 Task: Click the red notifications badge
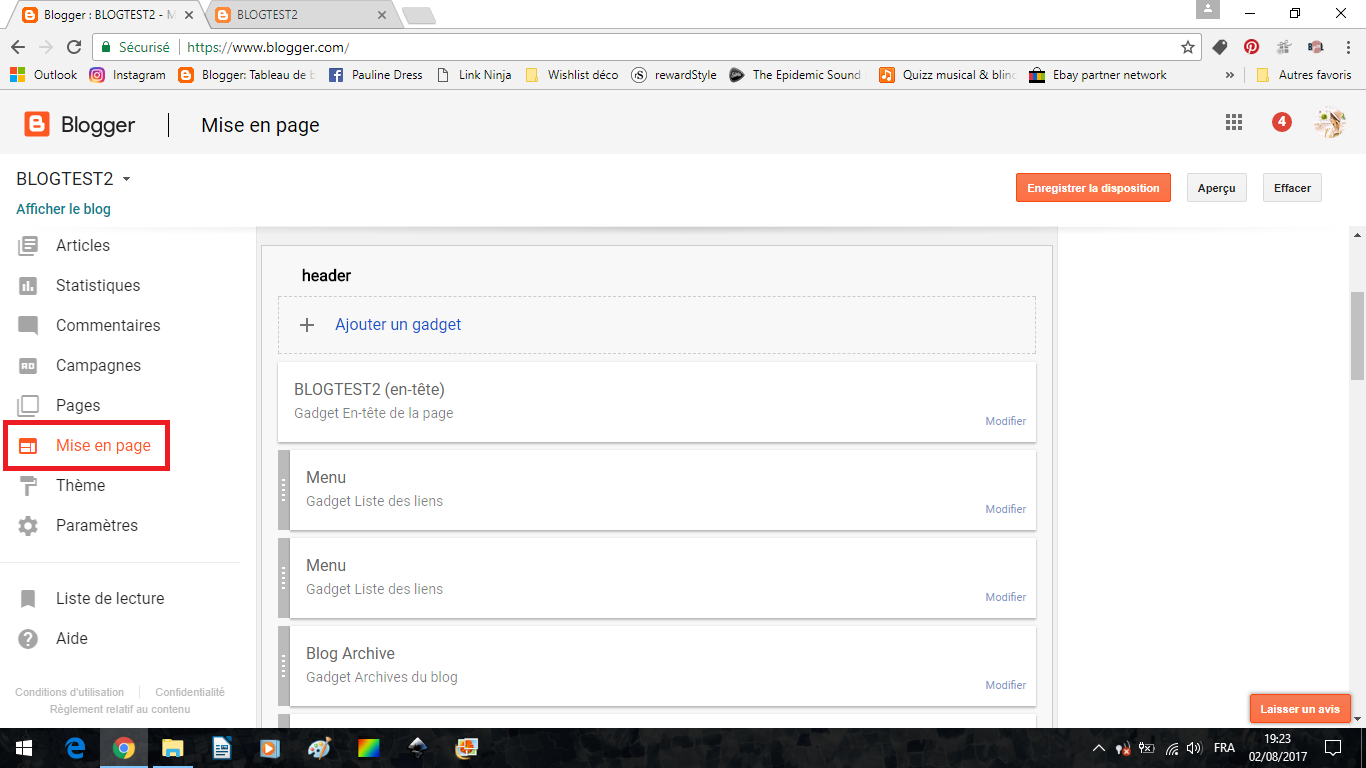pyautogui.click(x=1281, y=122)
